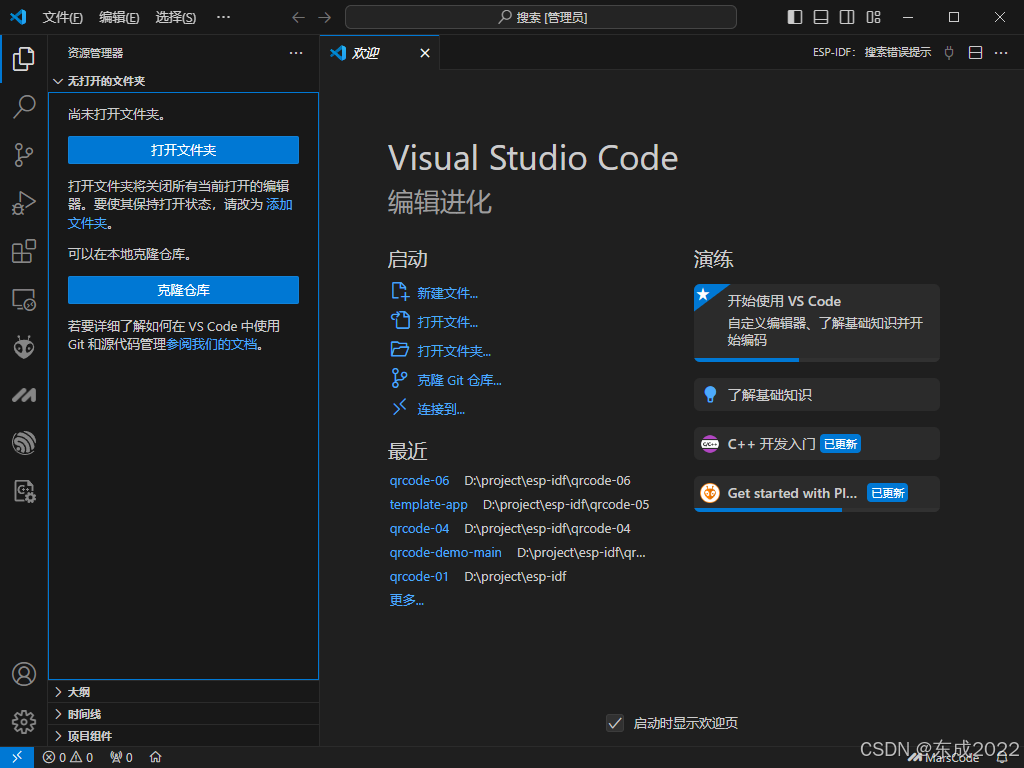Viewport: 1024px width, 768px height.
Task: Click the remote window indicator in status bar
Action: point(17,757)
